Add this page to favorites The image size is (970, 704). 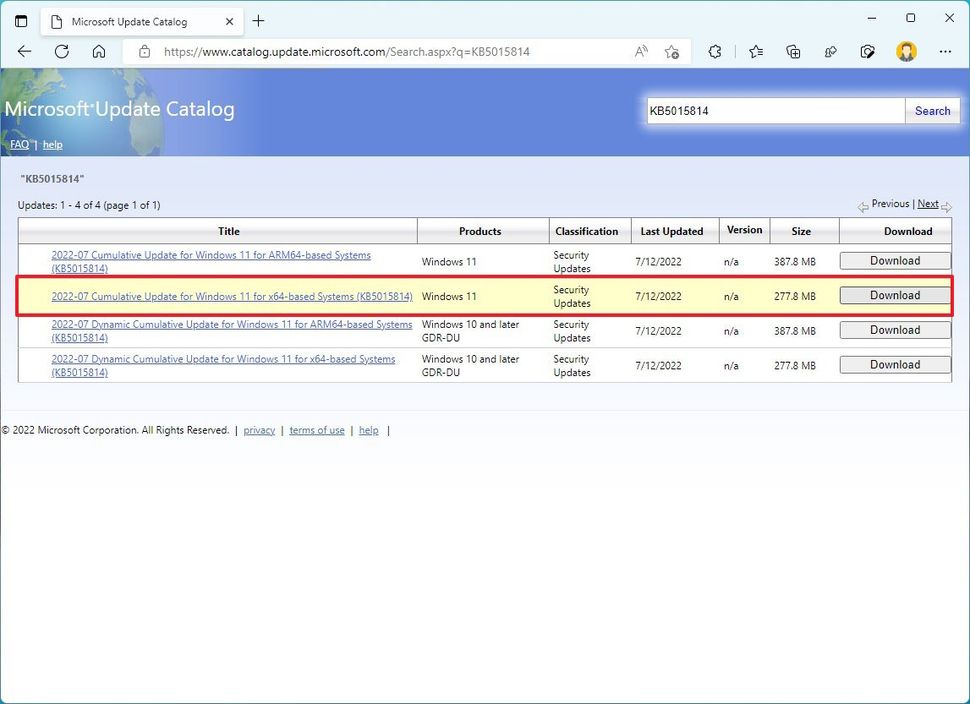(x=672, y=52)
